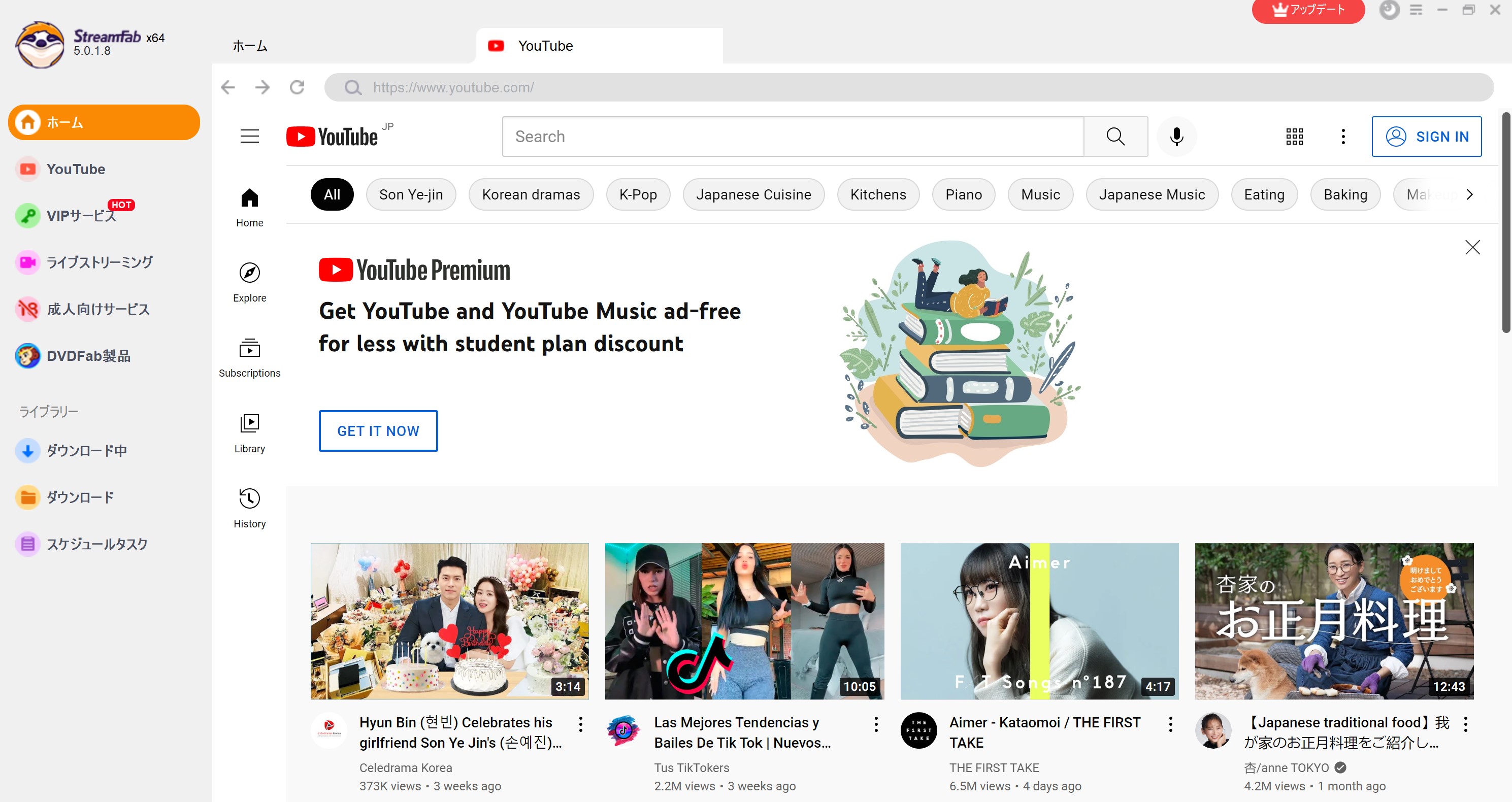Click the search magnifier button
This screenshot has height=802, width=1512.
(1115, 136)
